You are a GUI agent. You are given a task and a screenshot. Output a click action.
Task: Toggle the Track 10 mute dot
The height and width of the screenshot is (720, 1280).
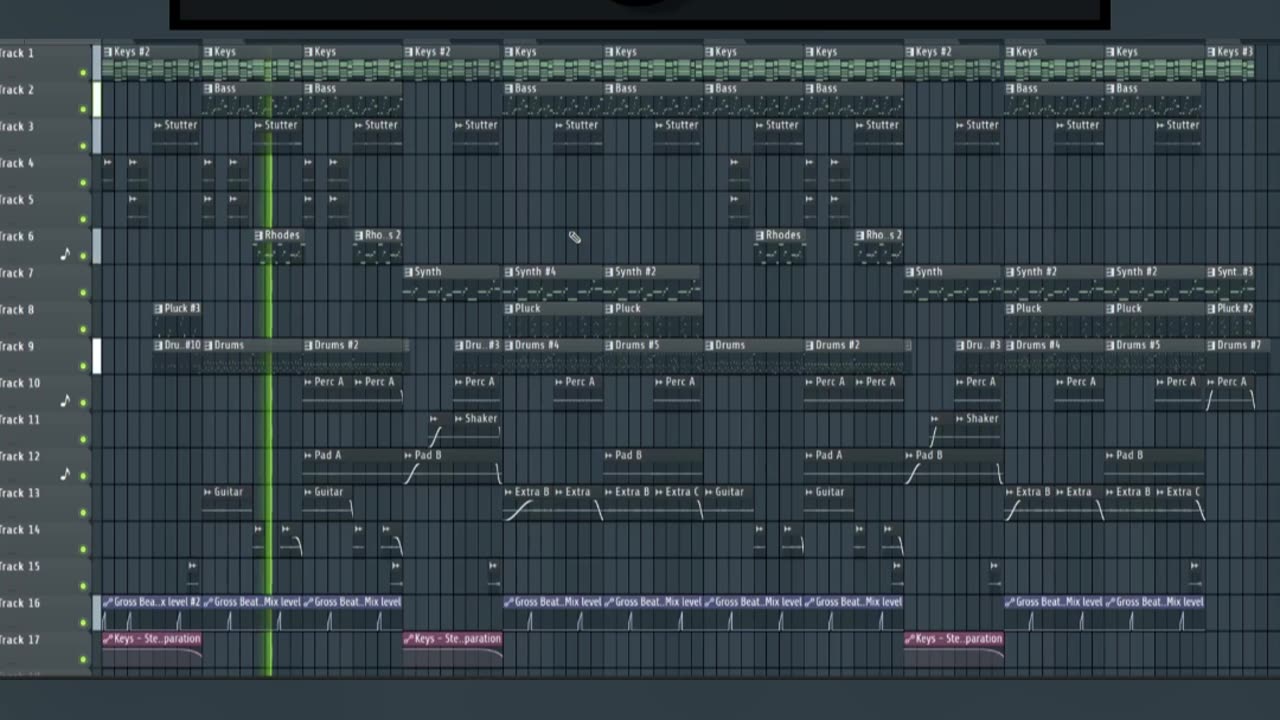[83, 403]
